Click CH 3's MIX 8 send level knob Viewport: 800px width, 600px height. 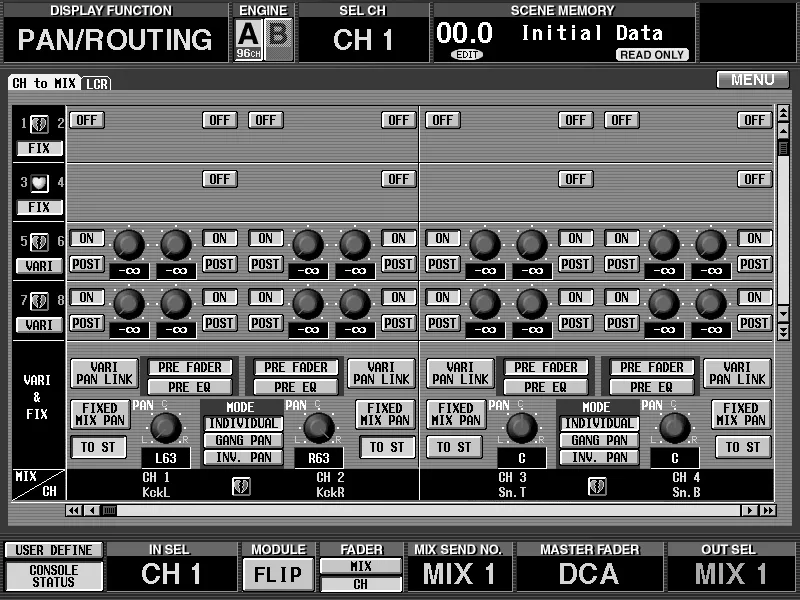tap(532, 303)
